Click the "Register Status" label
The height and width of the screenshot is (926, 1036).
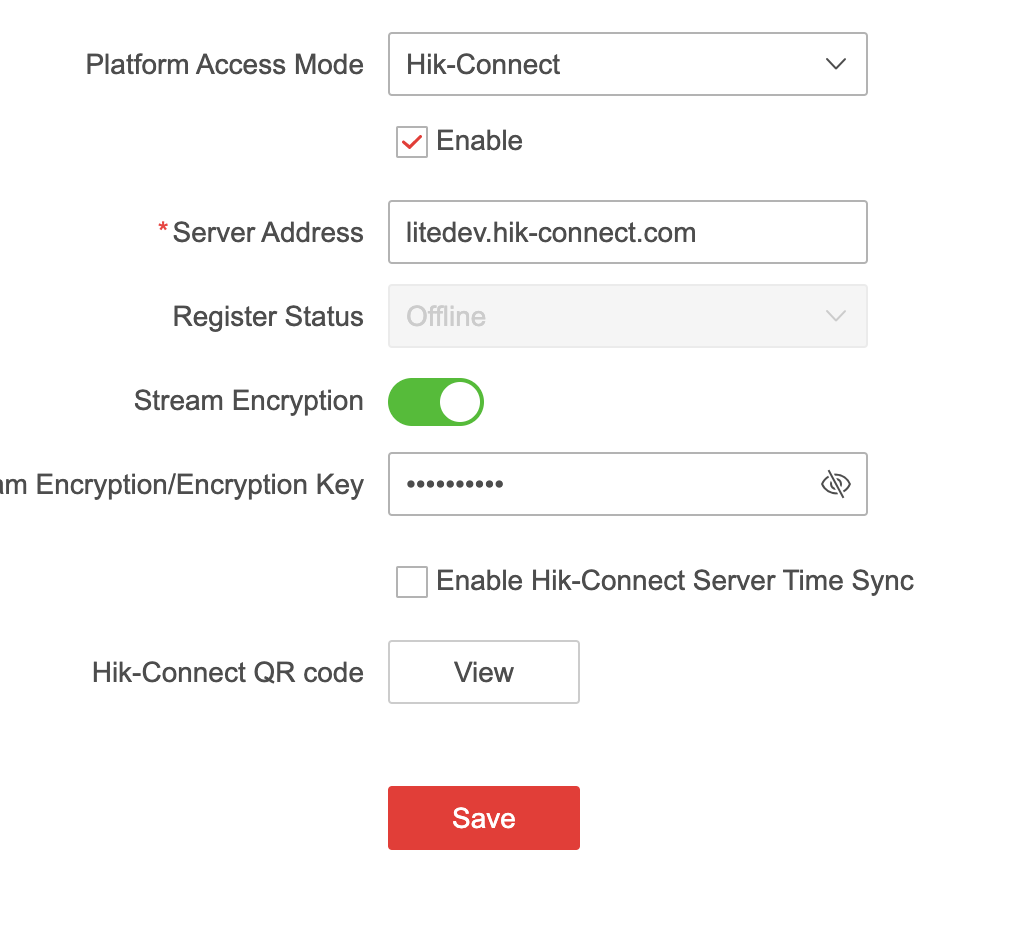(267, 317)
